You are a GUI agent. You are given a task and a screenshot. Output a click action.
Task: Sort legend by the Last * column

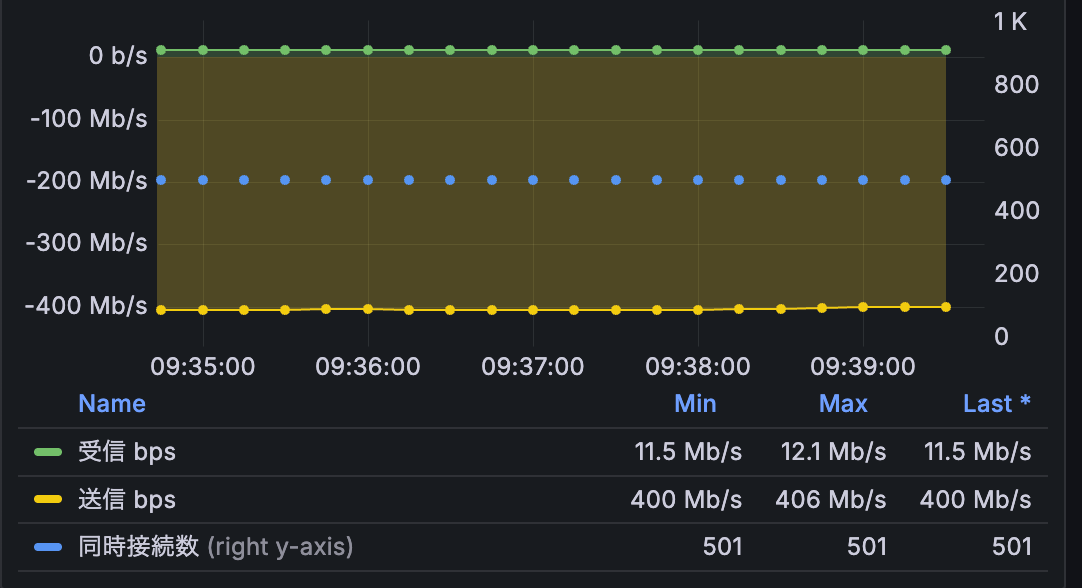point(996,404)
